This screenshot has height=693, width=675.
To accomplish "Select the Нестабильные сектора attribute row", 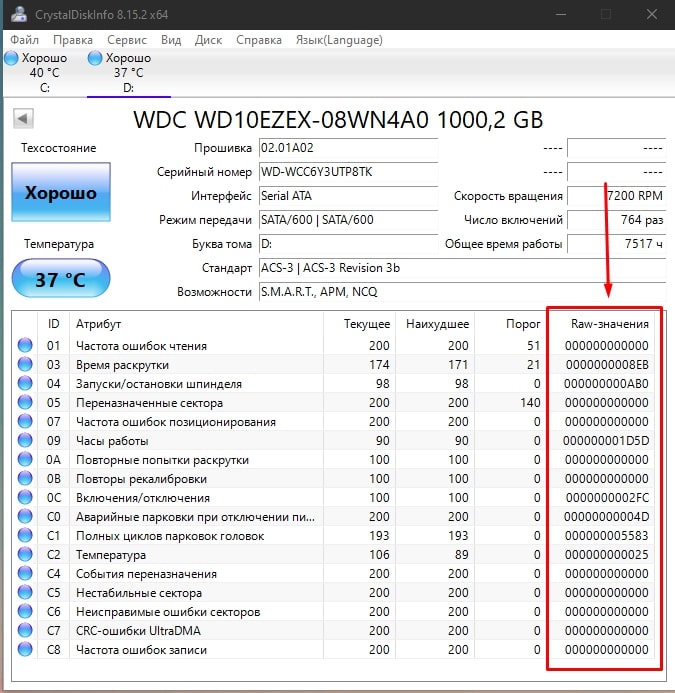I will point(335,592).
